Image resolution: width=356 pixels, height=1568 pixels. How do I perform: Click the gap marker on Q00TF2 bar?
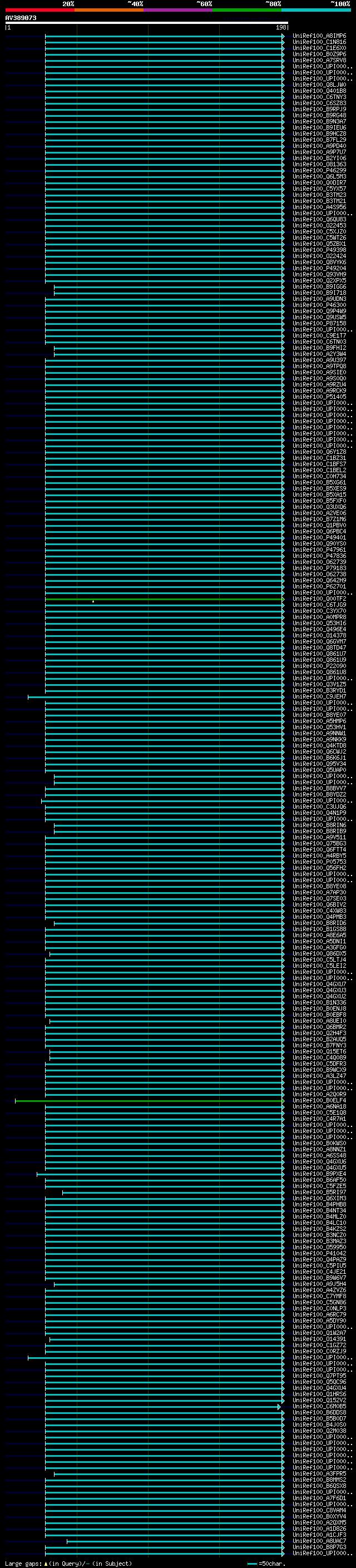pyautogui.click(x=93, y=601)
